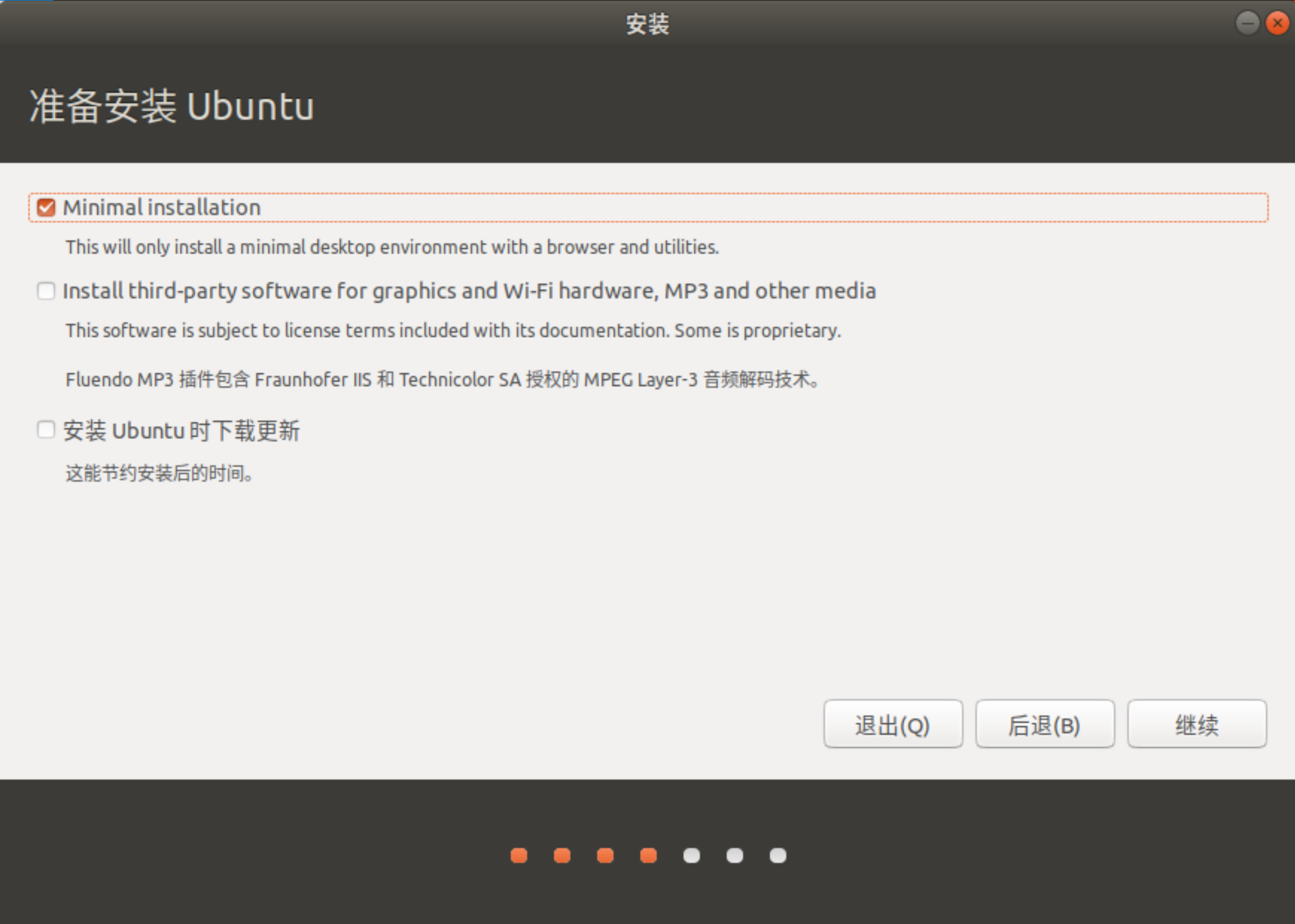Image resolution: width=1295 pixels, height=924 pixels.
Task: Click the Fluendo MP3 notice text
Action: click(443, 379)
